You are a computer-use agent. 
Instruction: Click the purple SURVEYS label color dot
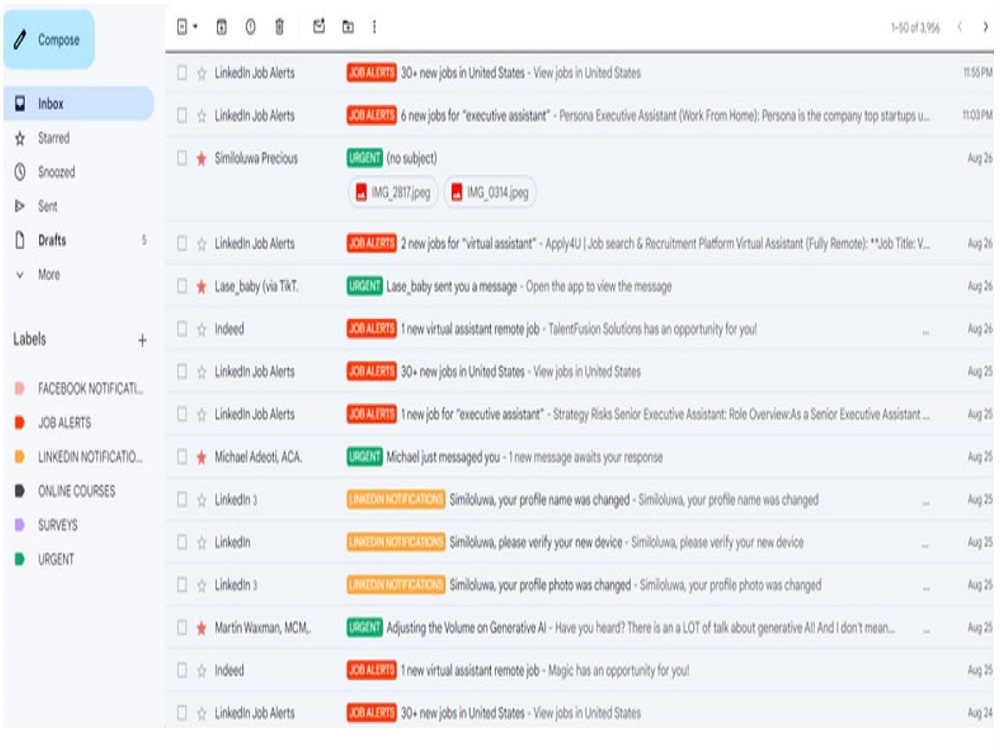[x=19, y=526]
